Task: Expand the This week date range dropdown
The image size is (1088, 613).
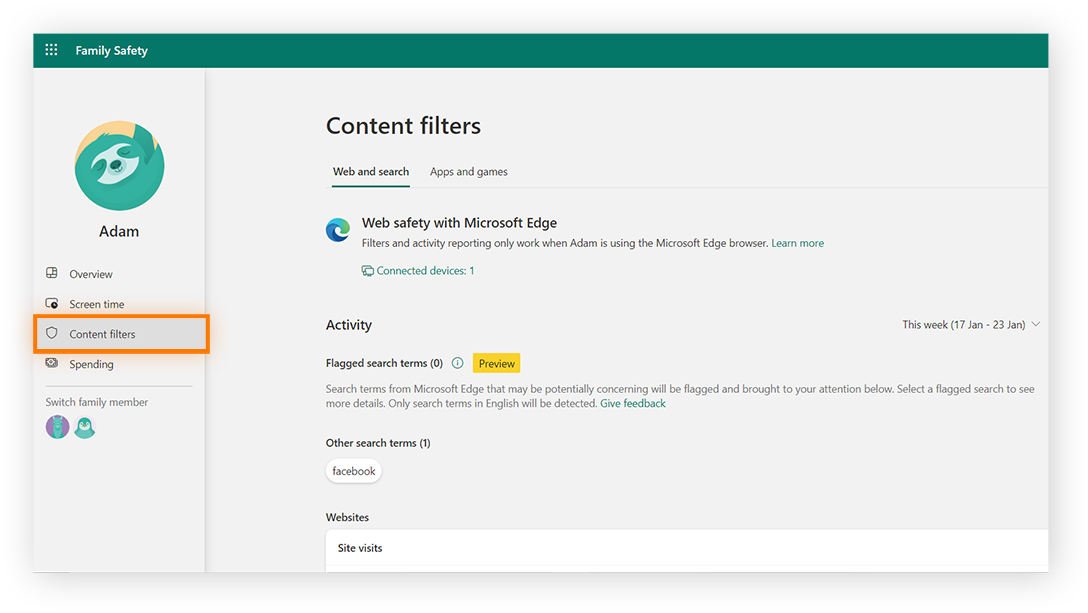Action: 963,324
